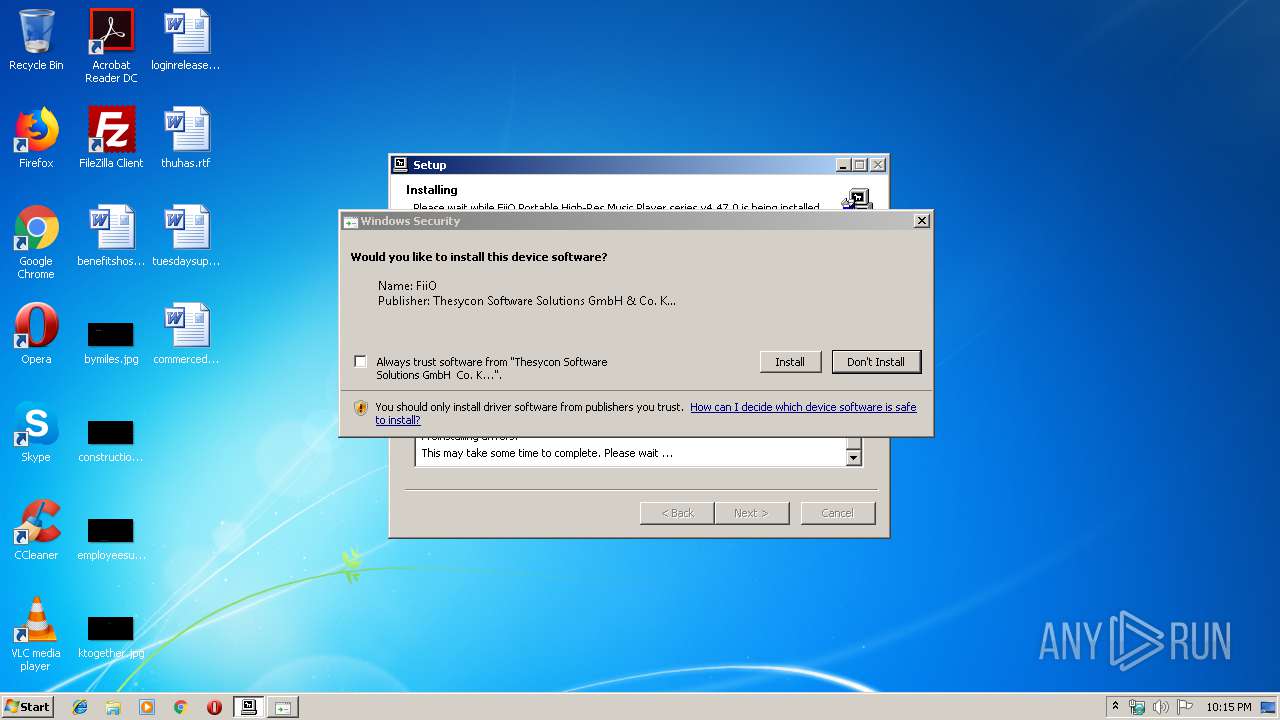
Task: Launch Skype from the desktop
Action: tap(36, 432)
